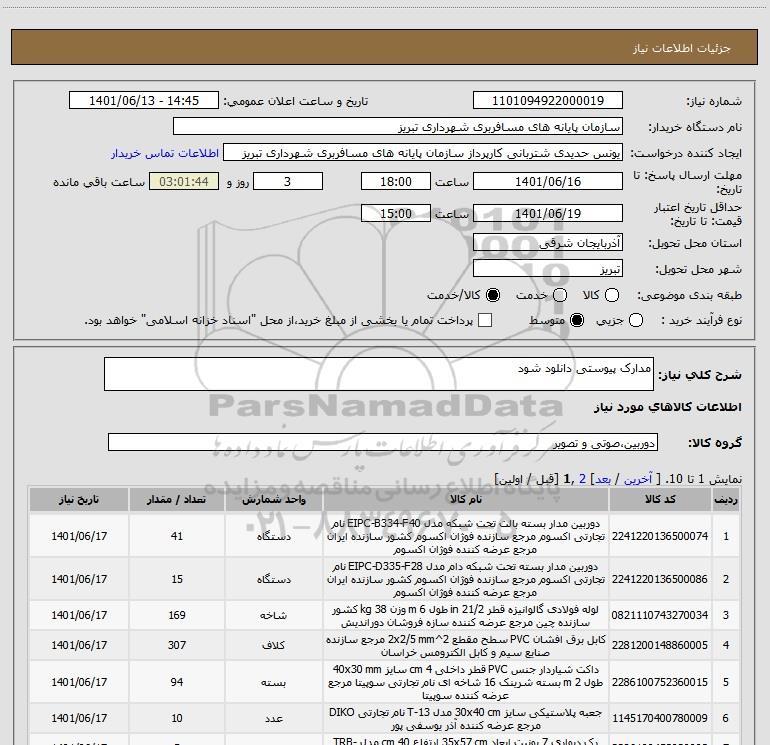Tick the اسناد خزانه اسلامی payment checkbox
Screen dimensions: 770x745
[x=485, y=320]
